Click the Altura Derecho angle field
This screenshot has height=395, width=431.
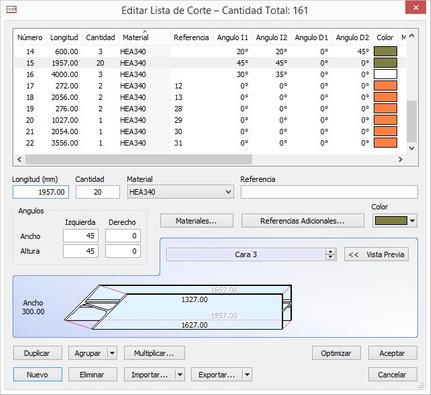[x=123, y=251]
